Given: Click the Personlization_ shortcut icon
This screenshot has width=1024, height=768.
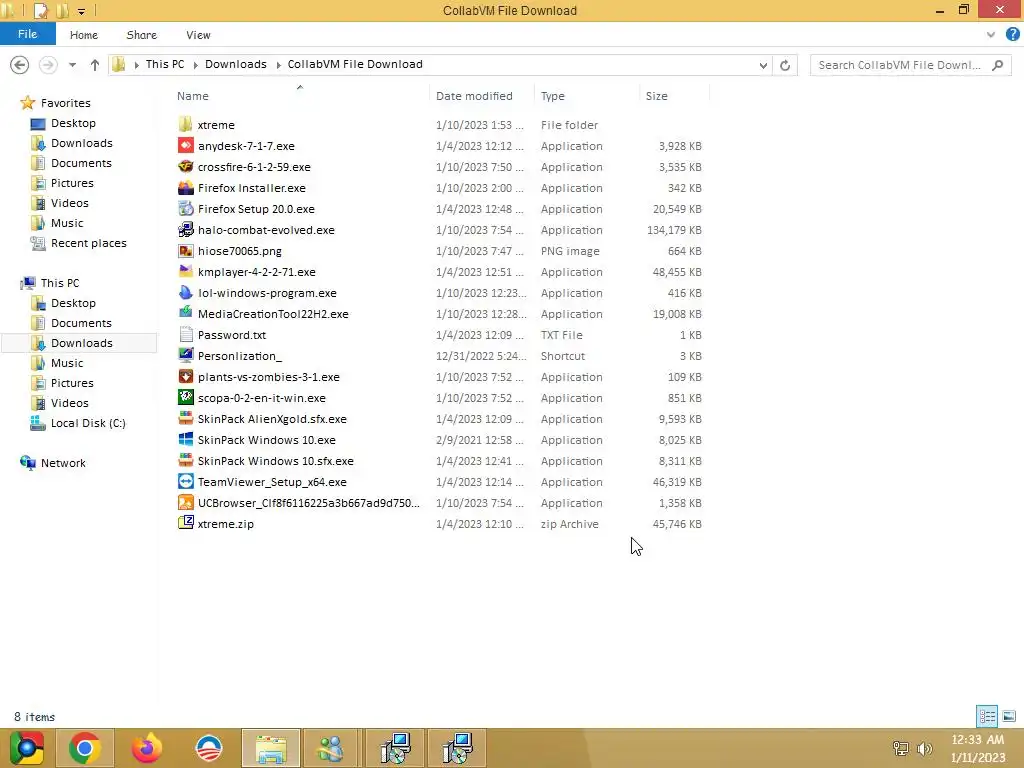Looking at the screenshot, I should click(185, 355).
